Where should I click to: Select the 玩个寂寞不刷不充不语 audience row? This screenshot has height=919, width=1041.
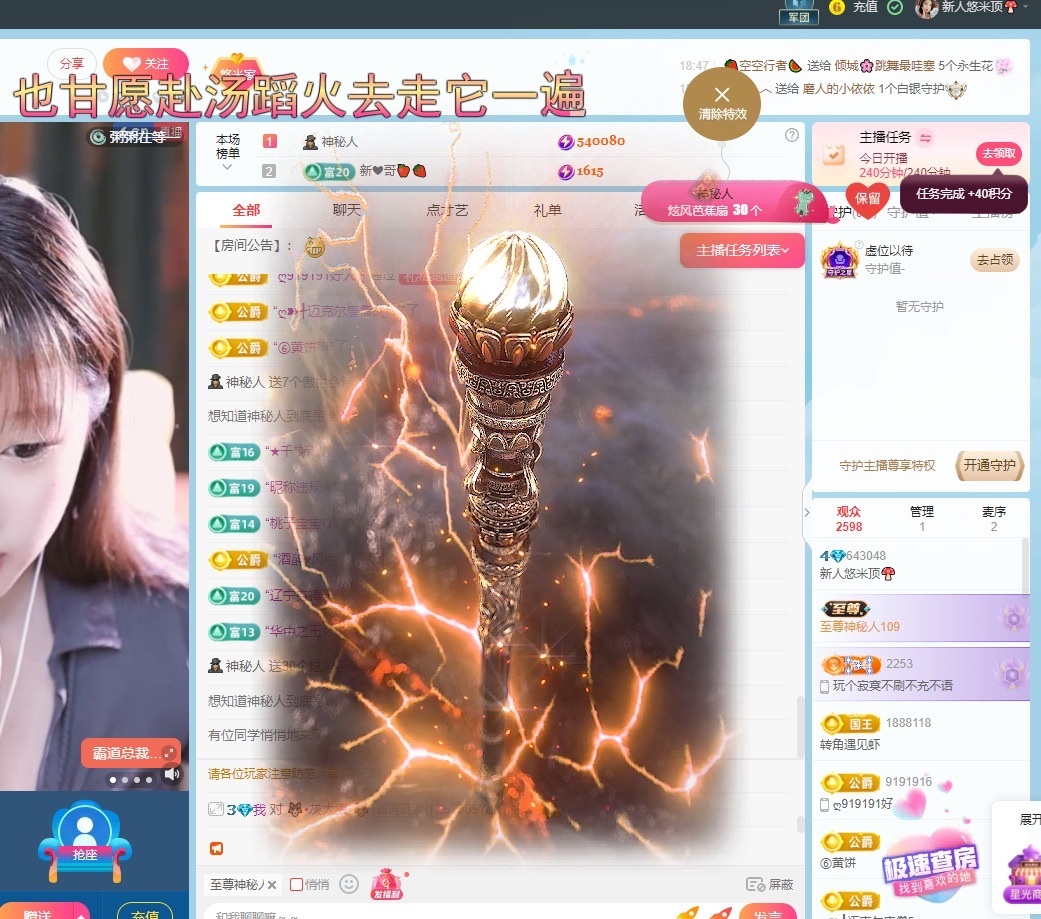[x=921, y=673]
